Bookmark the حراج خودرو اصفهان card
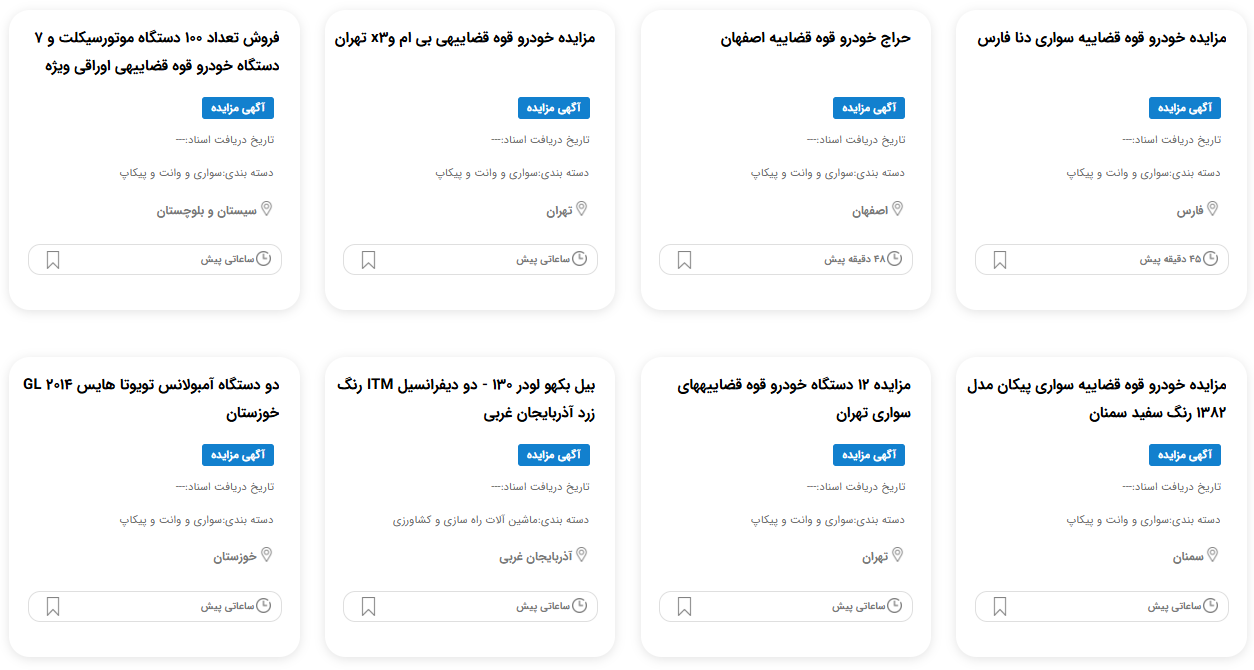 click(x=684, y=260)
